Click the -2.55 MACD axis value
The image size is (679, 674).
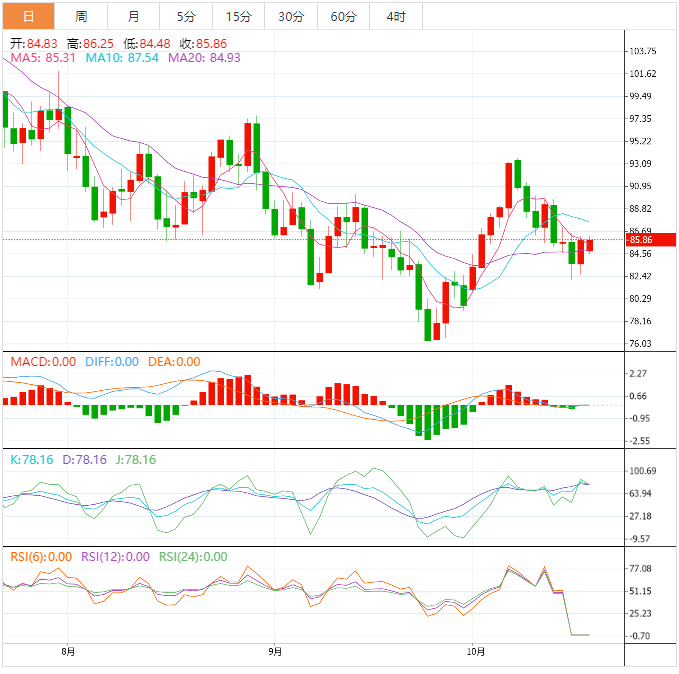click(640, 441)
